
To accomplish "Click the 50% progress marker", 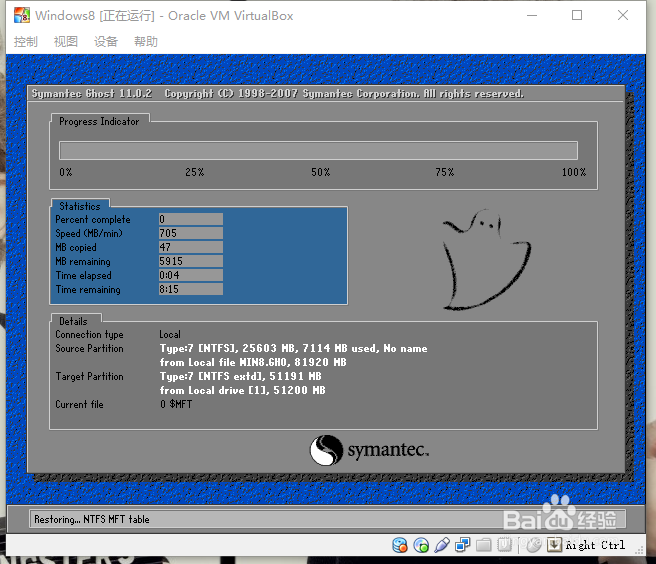I will click(x=320, y=172).
